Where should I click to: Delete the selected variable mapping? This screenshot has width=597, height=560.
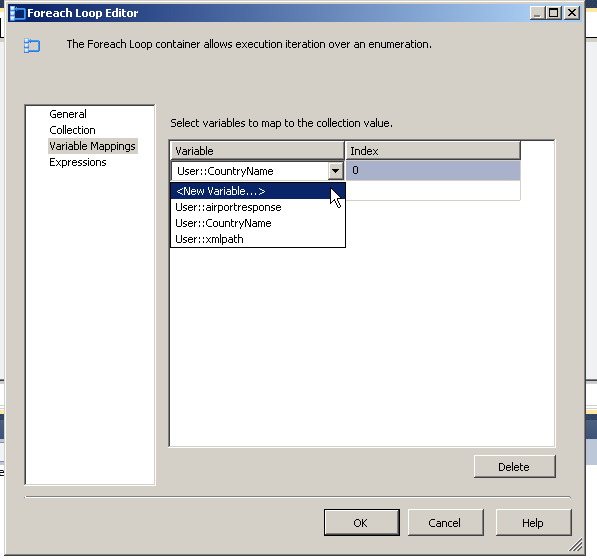pos(514,466)
